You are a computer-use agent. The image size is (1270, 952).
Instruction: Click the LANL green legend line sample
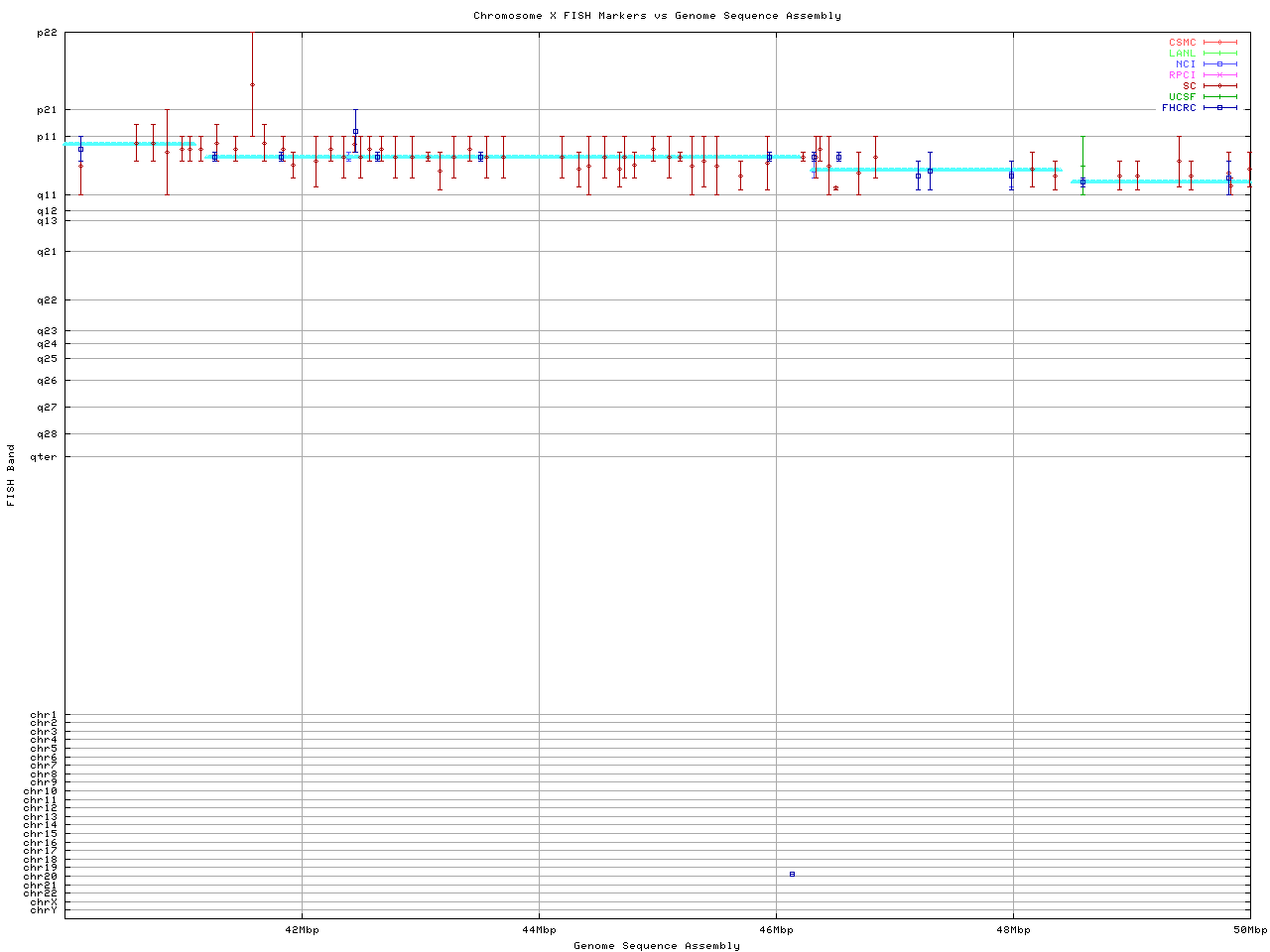[1219, 54]
